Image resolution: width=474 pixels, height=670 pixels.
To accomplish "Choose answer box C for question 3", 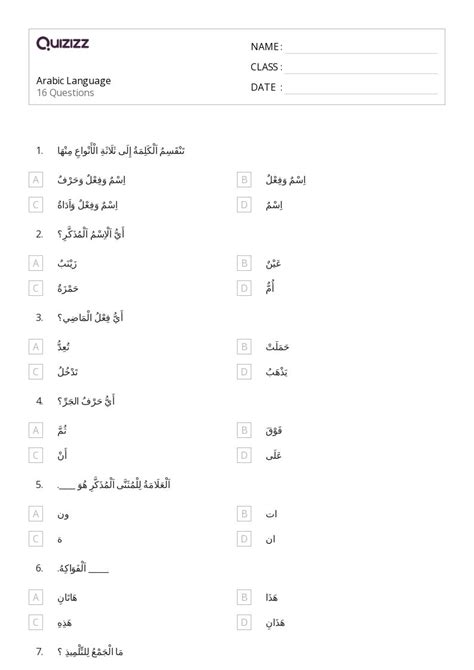I will (x=36, y=372).
